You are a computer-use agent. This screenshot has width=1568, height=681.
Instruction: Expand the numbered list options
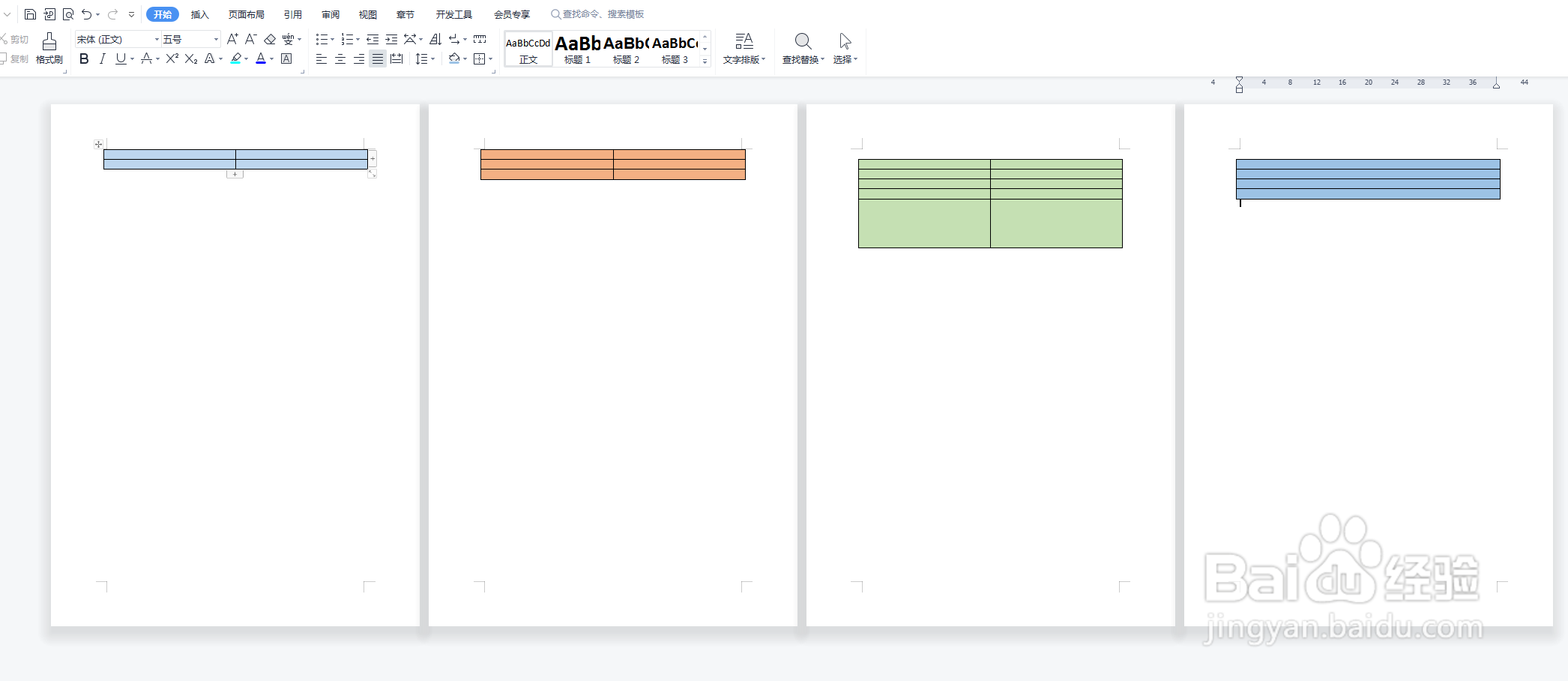tap(358, 40)
